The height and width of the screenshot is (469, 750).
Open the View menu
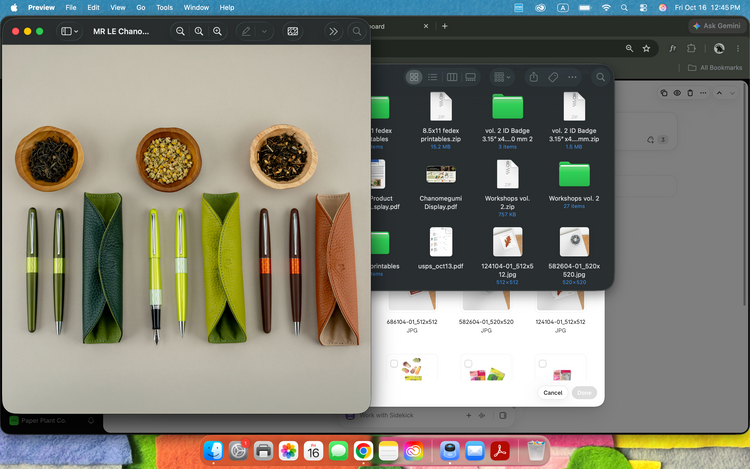(x=117, y=7)
